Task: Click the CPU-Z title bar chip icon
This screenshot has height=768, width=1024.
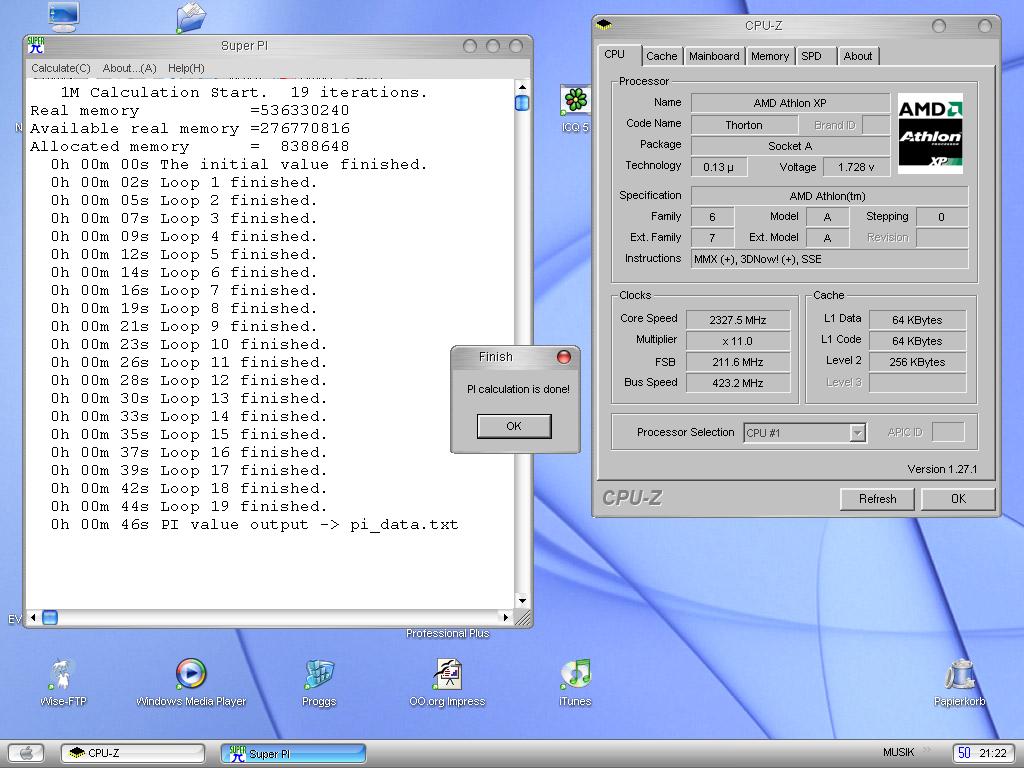Action: 605,25
